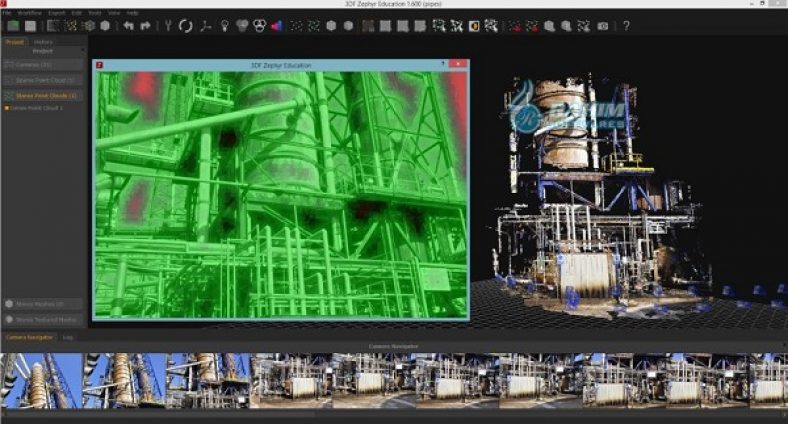The width and height of the screenshot is (788, 424).
Task: Click the red-blue colored triangle icon
Action: point(277,26)
